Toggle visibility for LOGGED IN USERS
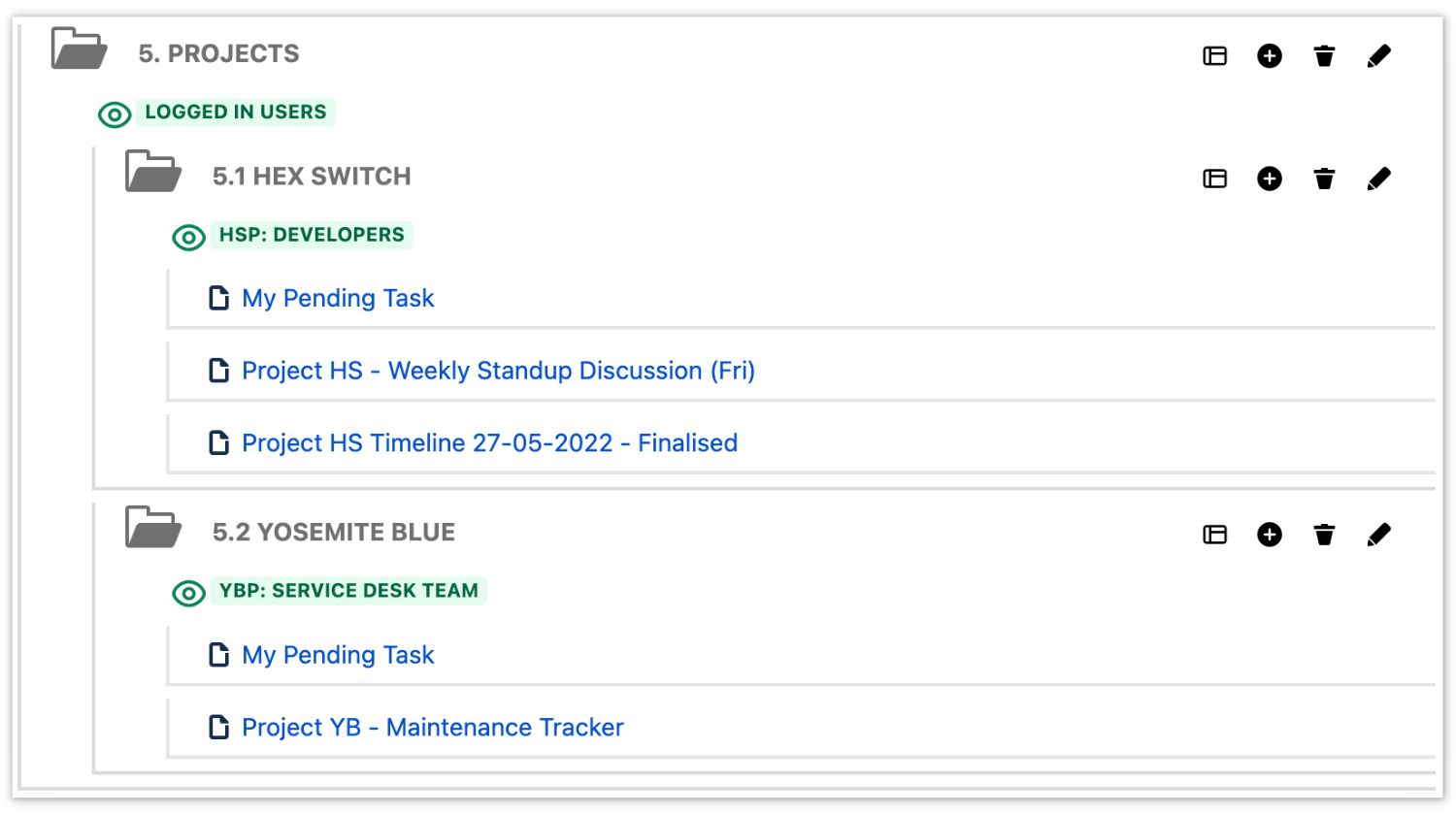 (x=114, y=114)
